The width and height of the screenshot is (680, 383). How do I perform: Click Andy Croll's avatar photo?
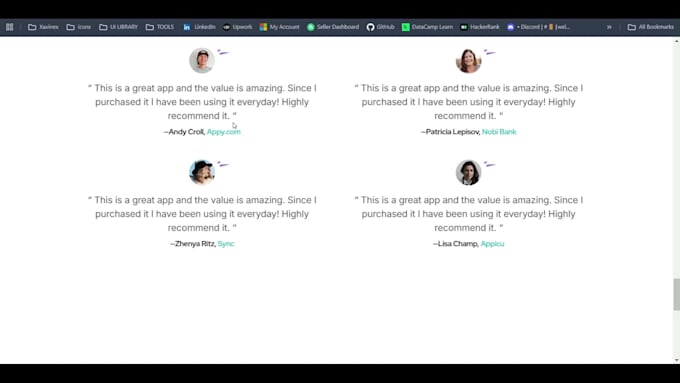coord(202,60)
